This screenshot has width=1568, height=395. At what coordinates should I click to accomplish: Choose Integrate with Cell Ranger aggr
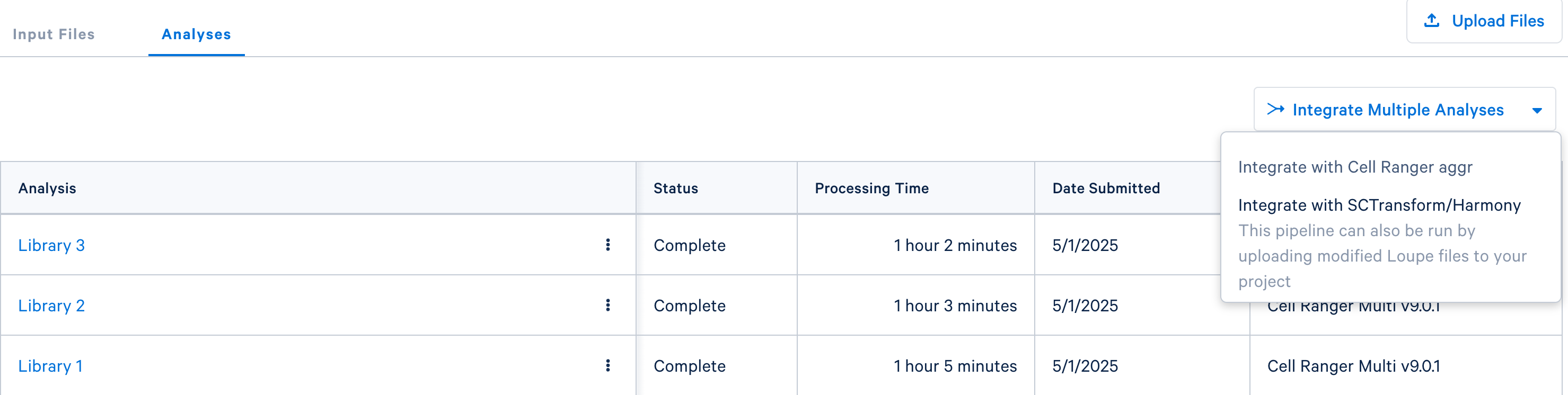click(x=1355, y=167)
